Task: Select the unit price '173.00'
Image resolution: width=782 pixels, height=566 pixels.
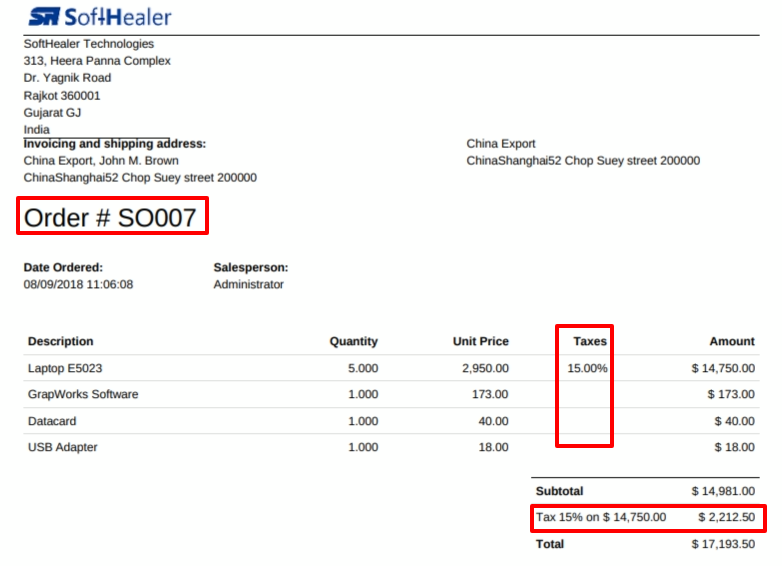Action: (x=490, y=394)
